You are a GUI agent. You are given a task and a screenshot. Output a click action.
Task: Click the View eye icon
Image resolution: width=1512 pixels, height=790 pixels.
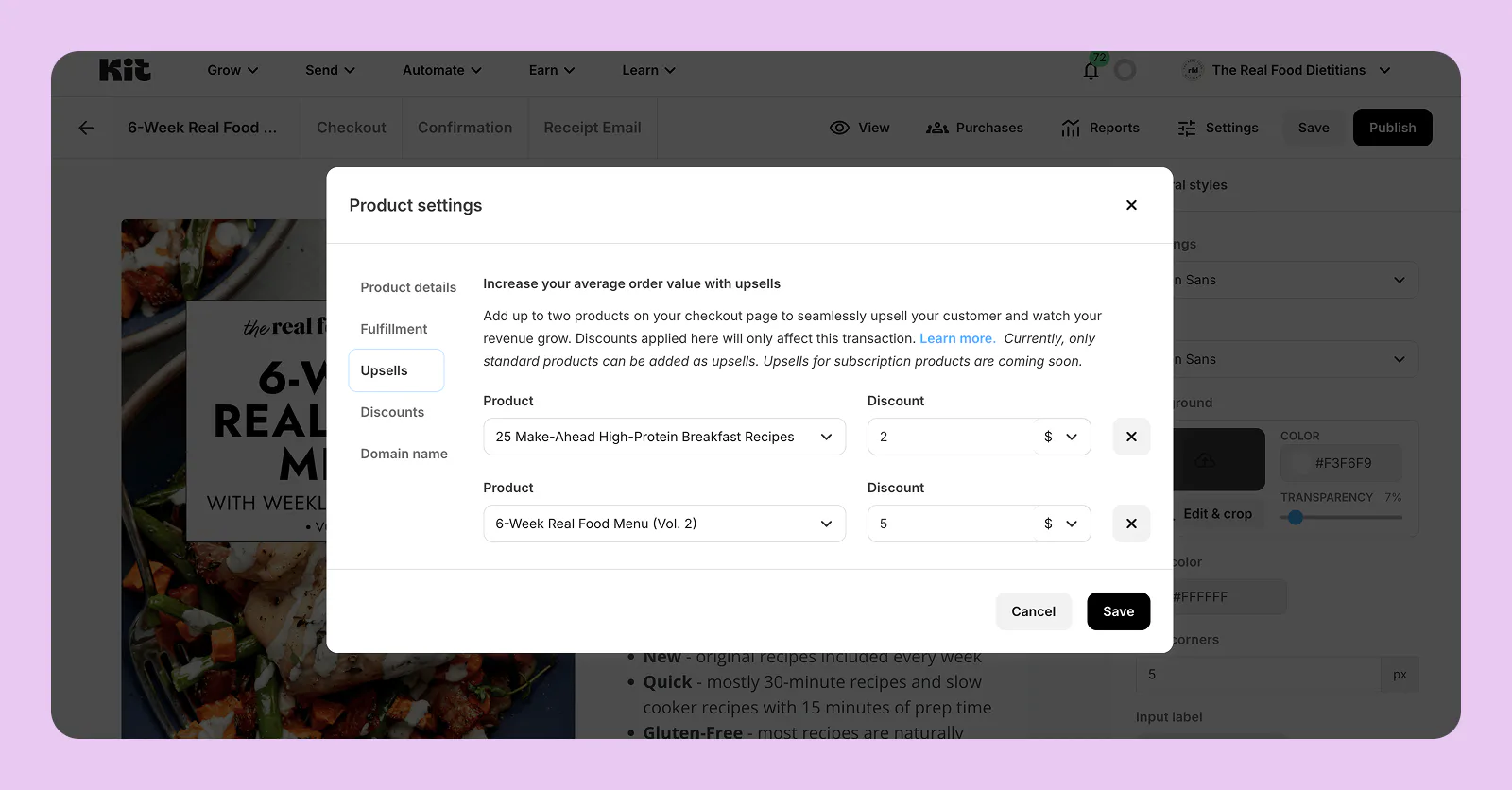tap(839, 128)
